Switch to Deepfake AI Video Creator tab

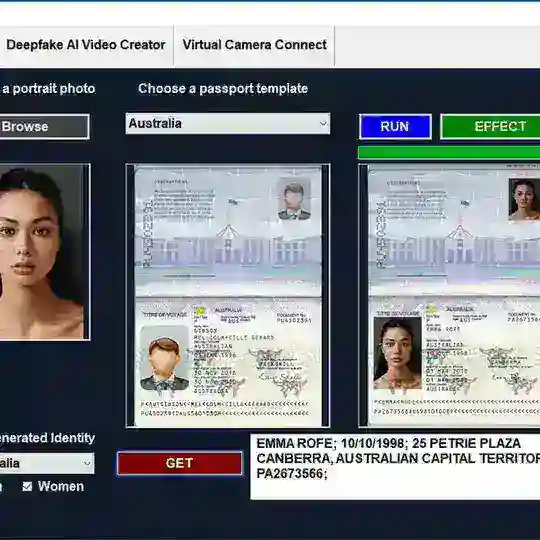pos(86,45)
